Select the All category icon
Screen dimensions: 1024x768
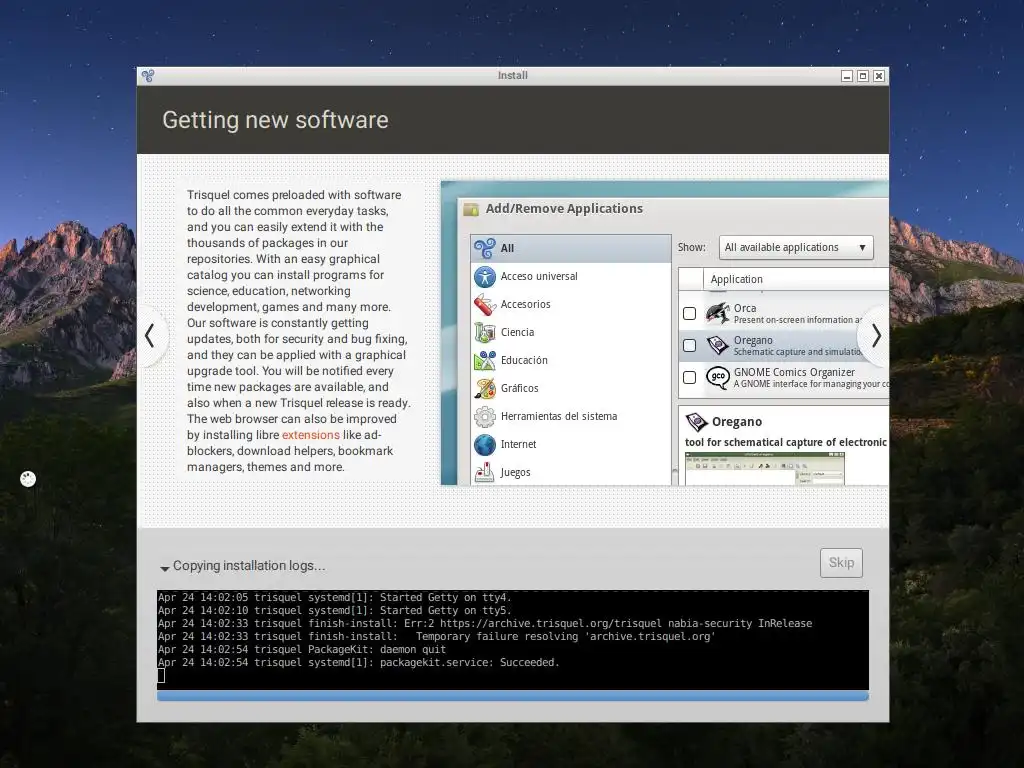pos(485,248)
